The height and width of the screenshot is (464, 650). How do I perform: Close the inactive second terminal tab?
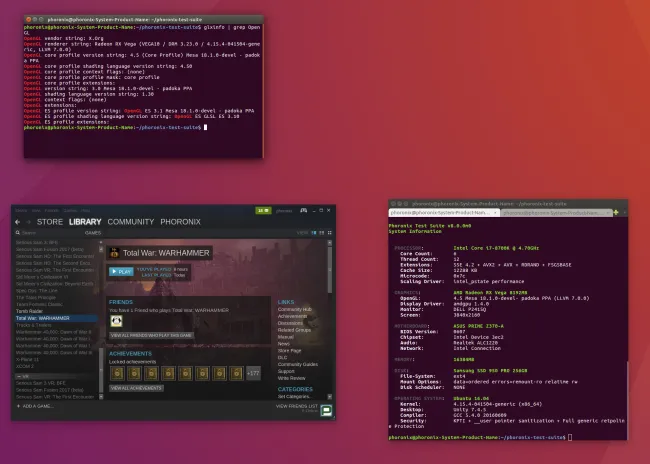click(608, 213)
